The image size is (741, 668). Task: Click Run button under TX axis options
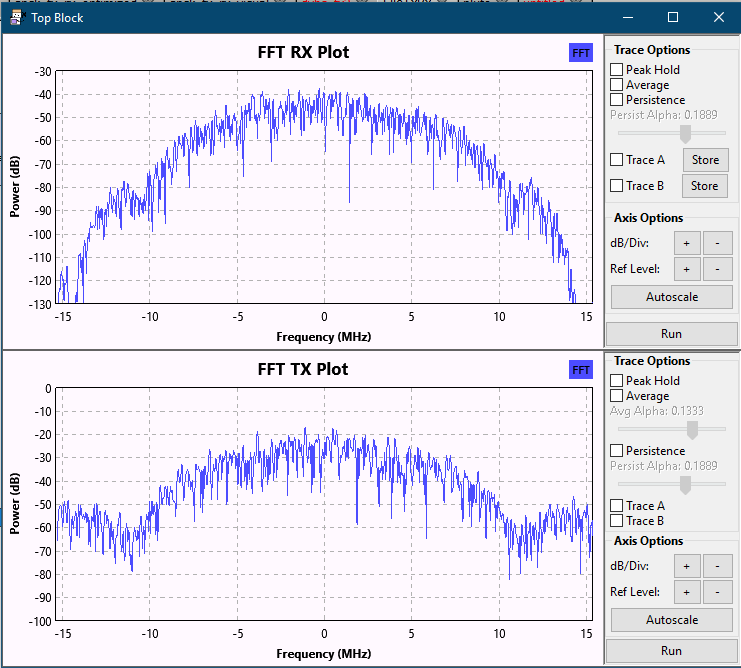coord(671,650)
